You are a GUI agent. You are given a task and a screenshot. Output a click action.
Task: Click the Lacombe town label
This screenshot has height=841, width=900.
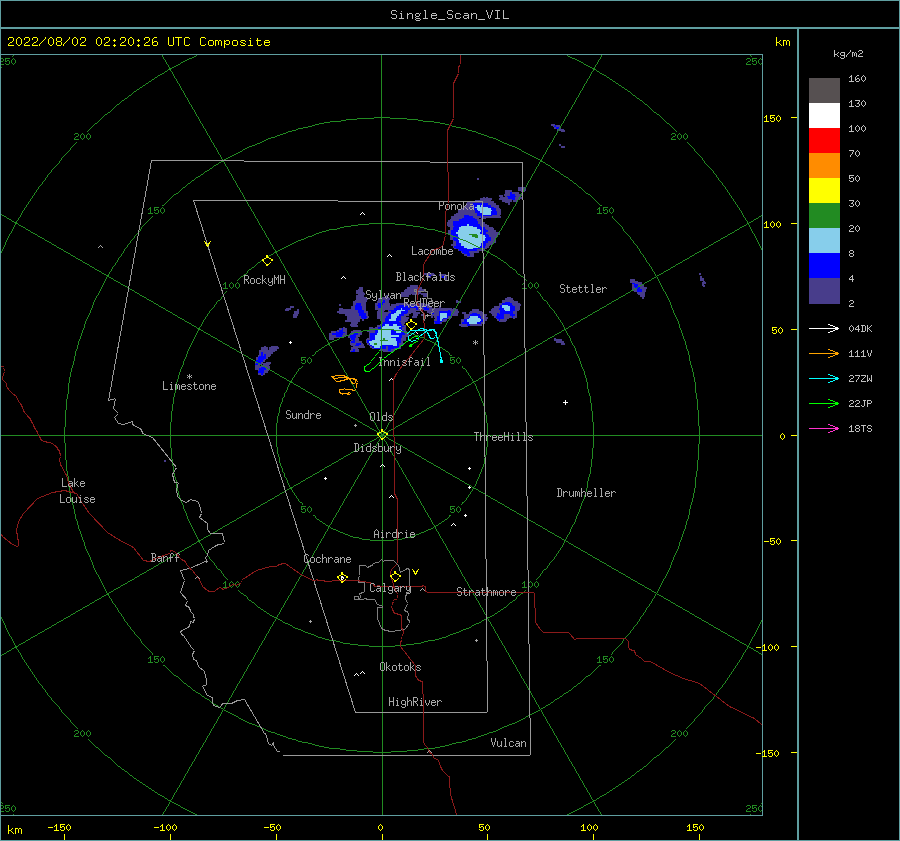tap(432, 251)
